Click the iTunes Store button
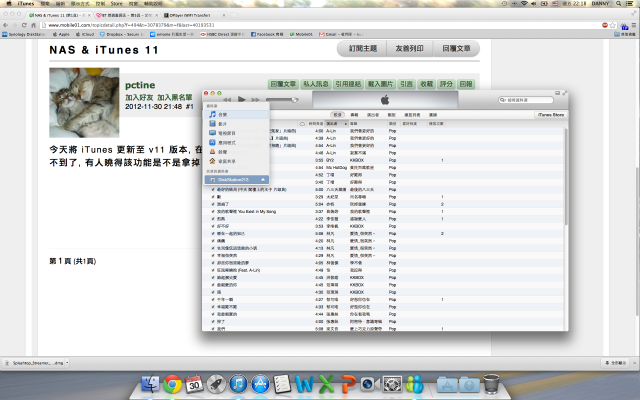 point(551,115)
